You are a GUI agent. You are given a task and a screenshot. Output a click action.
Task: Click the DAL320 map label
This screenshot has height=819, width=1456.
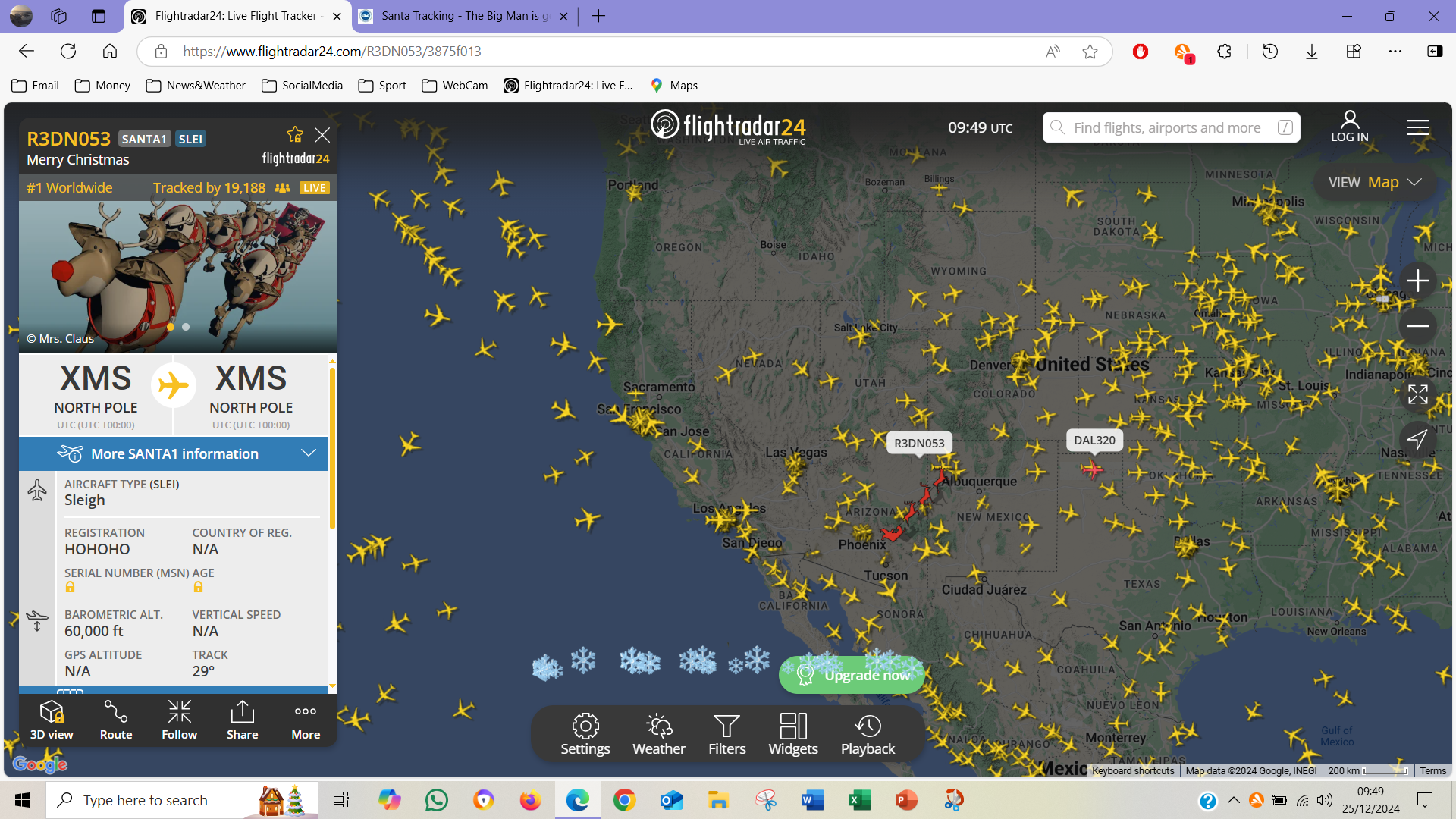tap(1094, 440)
